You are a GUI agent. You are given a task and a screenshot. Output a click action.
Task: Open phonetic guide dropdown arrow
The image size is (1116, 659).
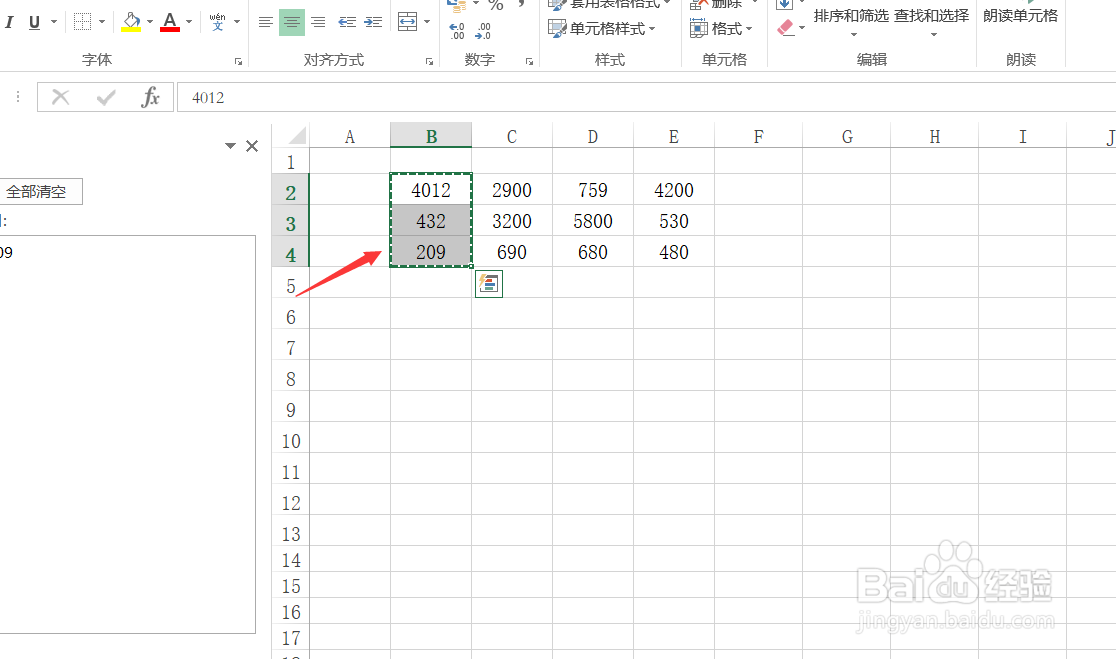click(237, 22)
